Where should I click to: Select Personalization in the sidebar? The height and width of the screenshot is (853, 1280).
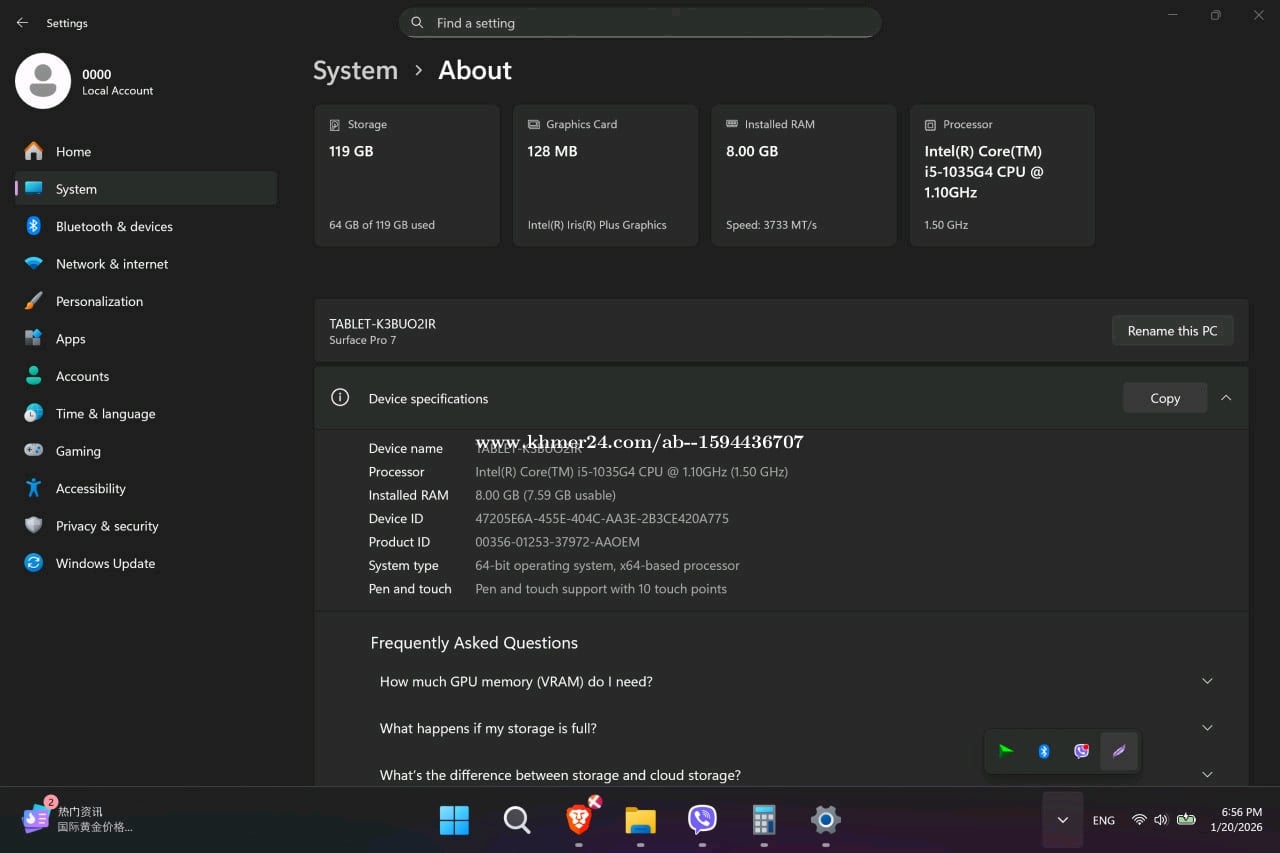coord(99,302)
